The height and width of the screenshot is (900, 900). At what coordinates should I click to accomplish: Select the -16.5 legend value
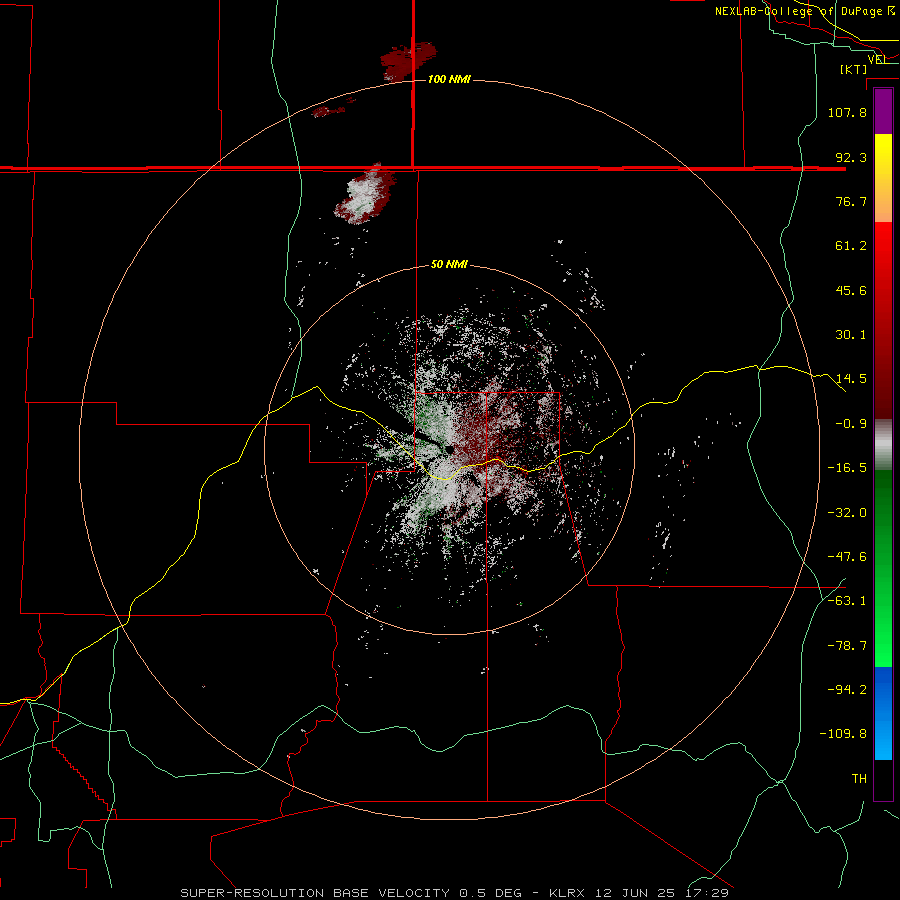(847, 468)
